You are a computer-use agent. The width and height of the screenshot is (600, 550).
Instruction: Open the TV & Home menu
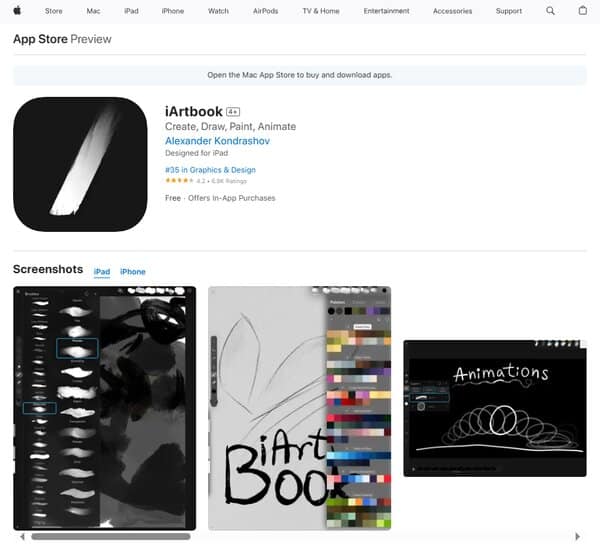[321, 11]
